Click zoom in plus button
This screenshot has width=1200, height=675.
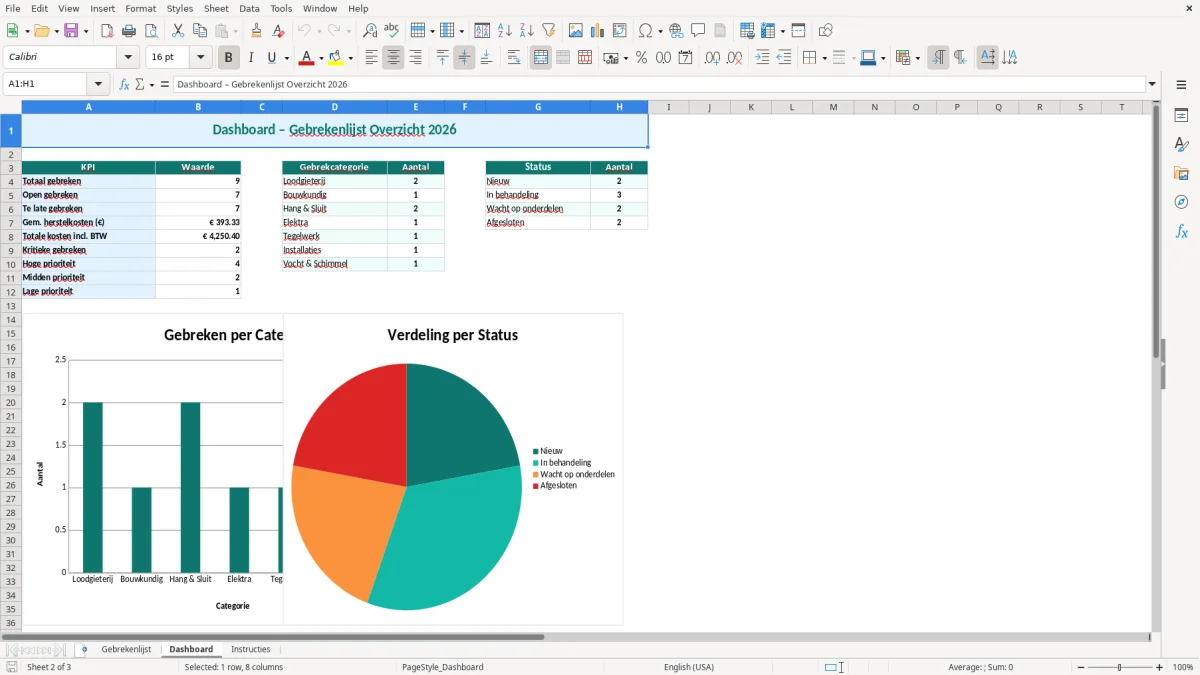tap(1160, 667)
